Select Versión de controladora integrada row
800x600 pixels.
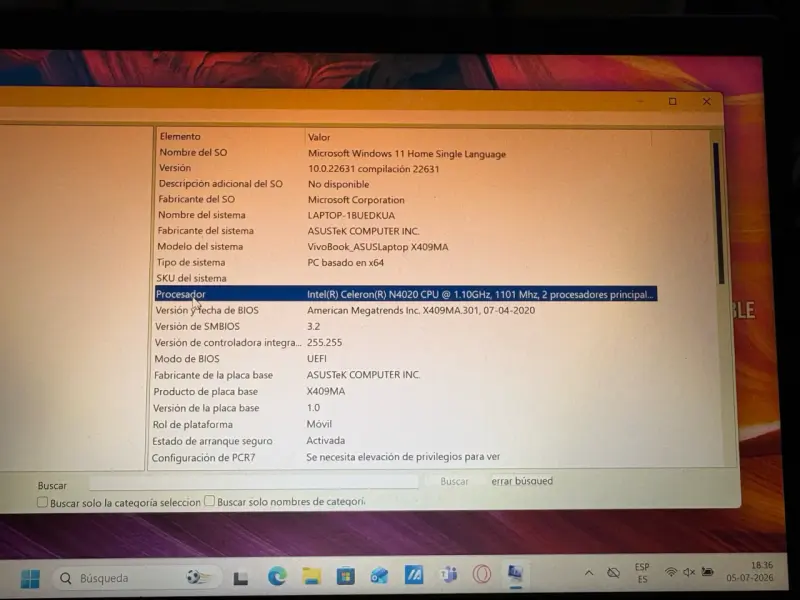click(406, 342)
